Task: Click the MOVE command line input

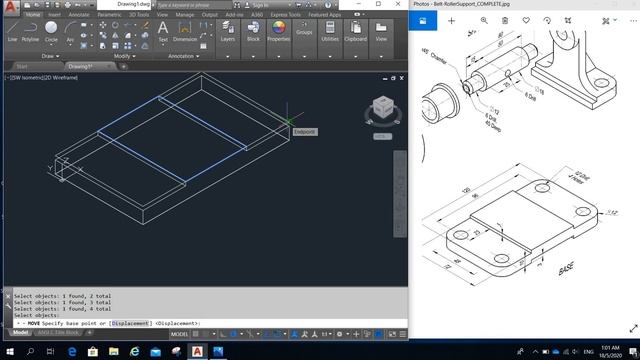Action: (210, 323)
